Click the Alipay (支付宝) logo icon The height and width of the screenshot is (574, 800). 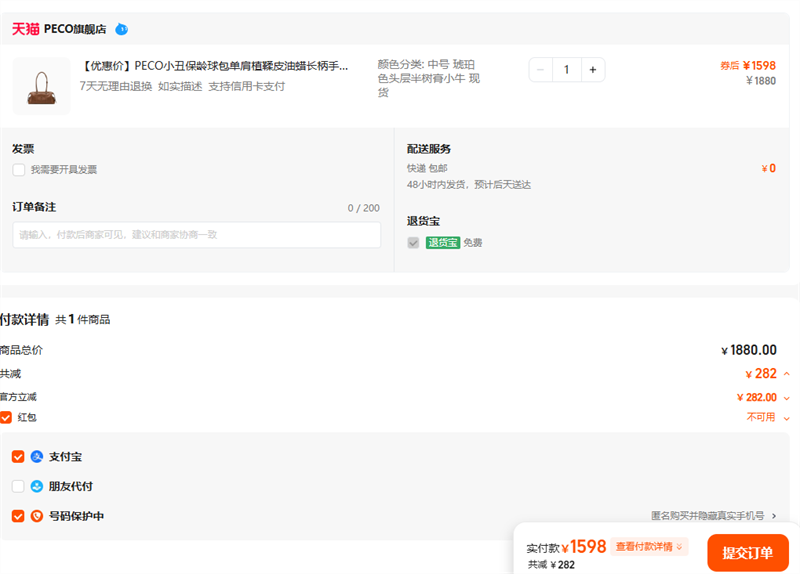click(37, 457)
